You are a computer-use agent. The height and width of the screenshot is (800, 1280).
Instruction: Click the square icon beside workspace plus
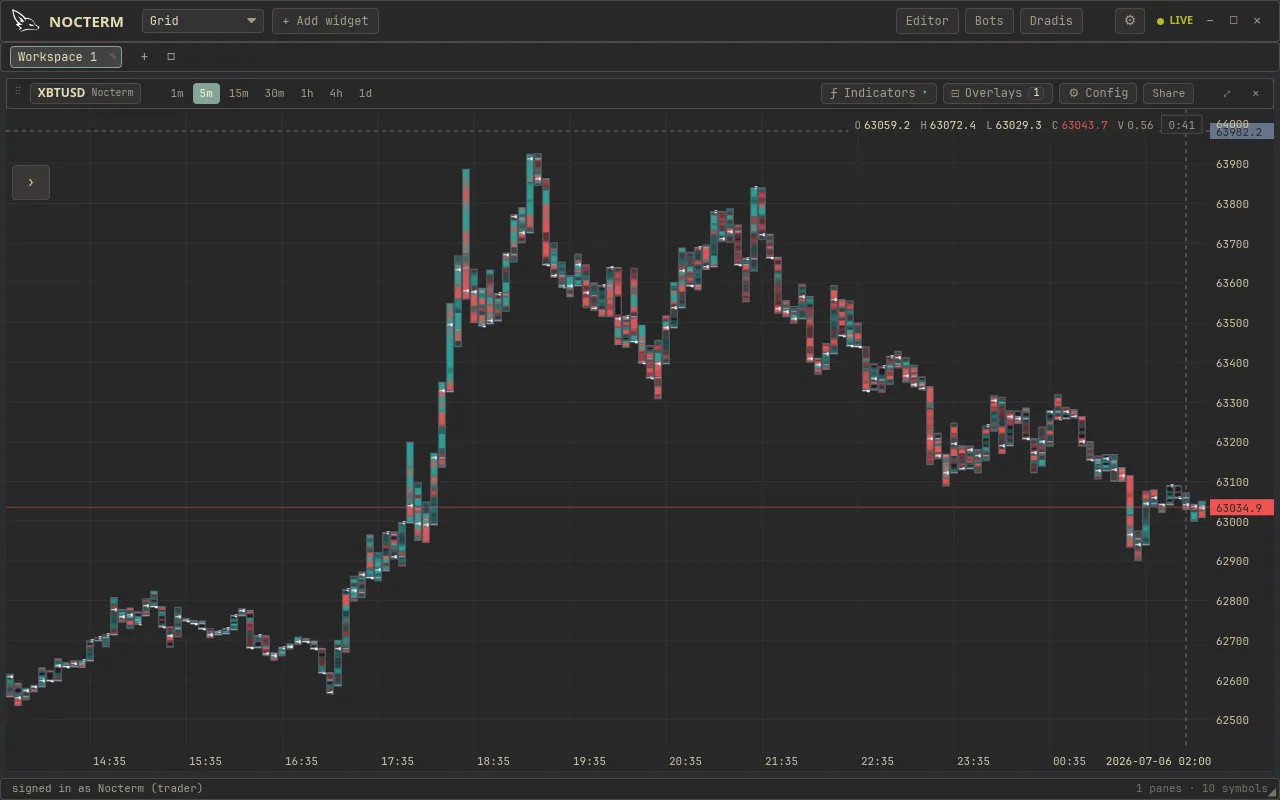click(171, 57)
